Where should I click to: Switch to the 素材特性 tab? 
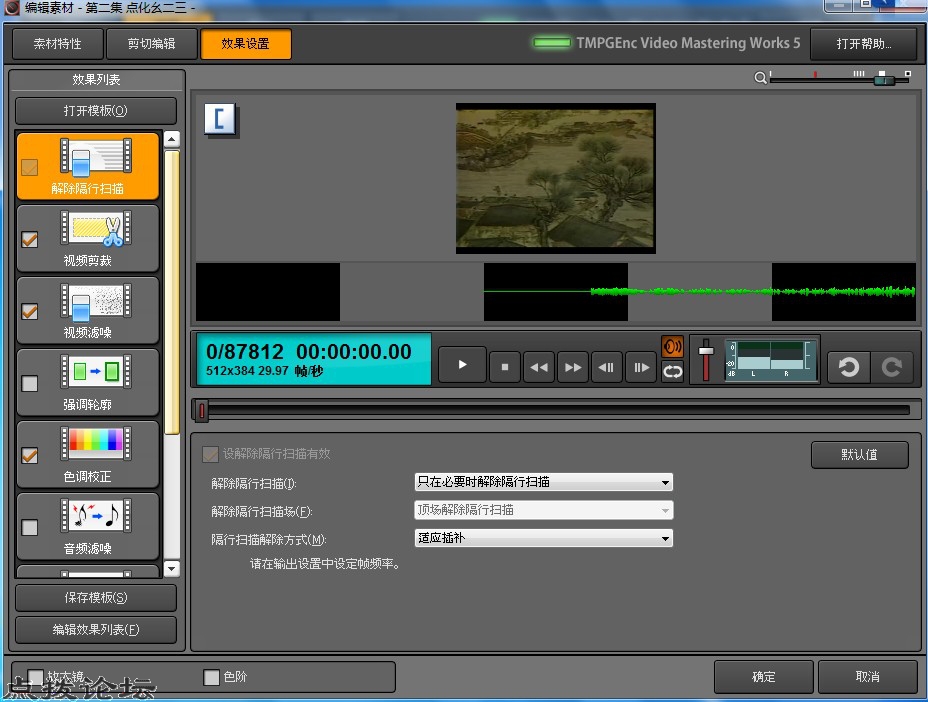(58, 44)
